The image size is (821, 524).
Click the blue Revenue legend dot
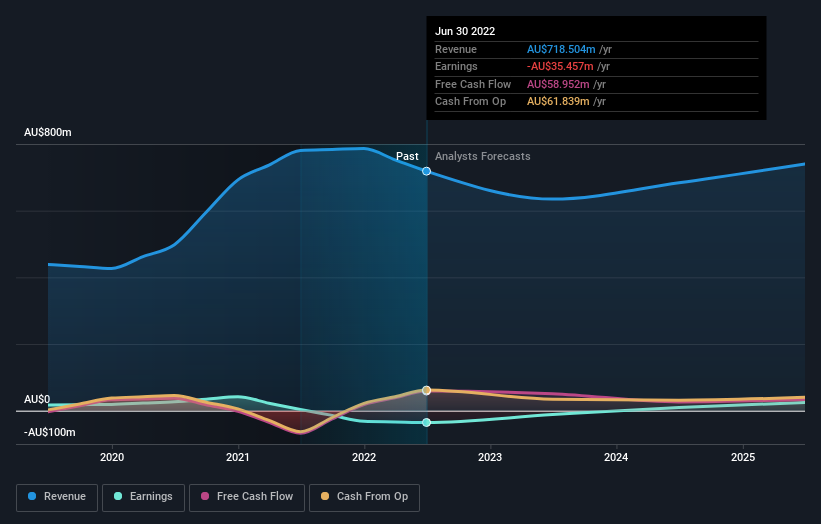(32, 496)
